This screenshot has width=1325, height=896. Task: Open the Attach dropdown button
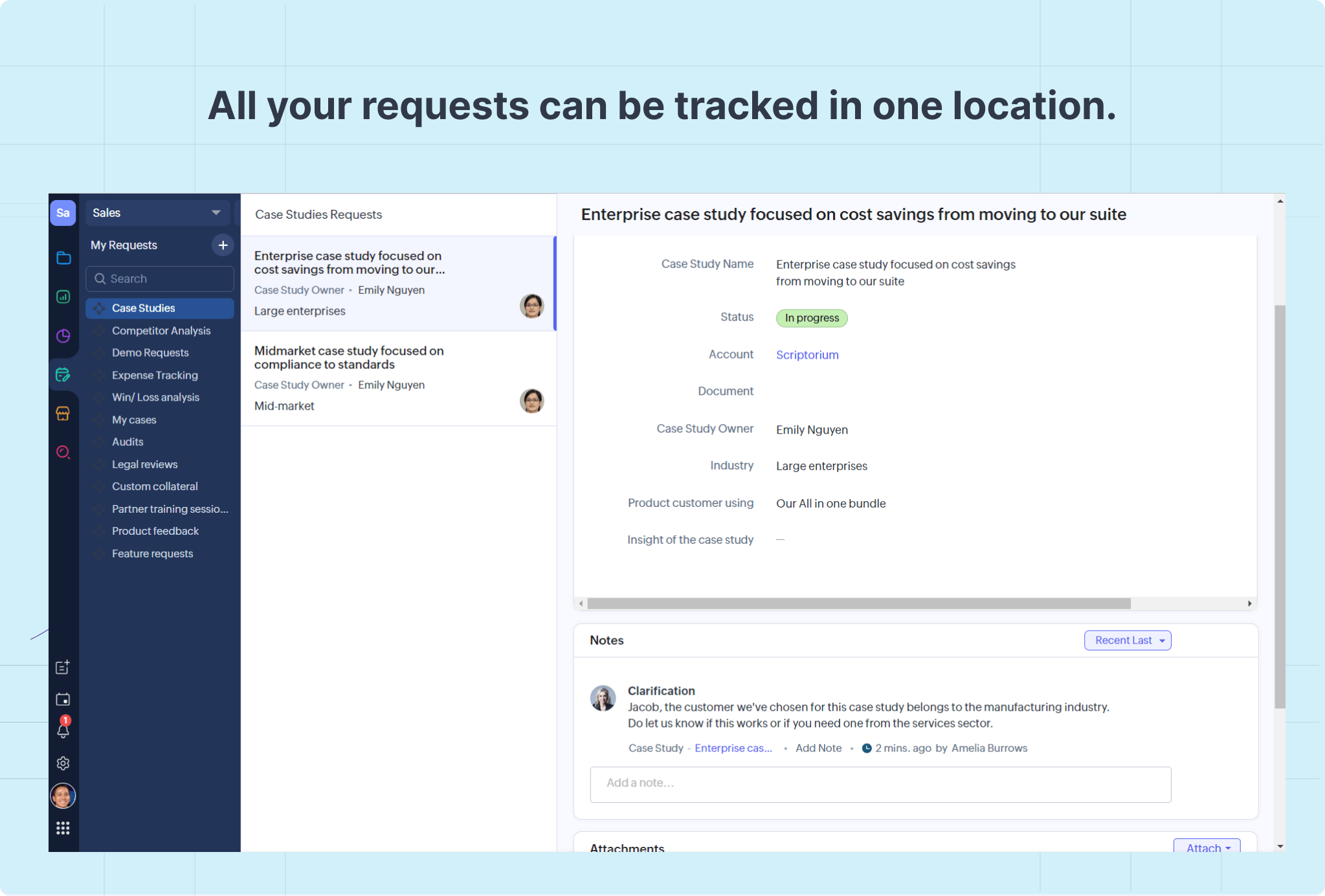tap(1207, 847)
